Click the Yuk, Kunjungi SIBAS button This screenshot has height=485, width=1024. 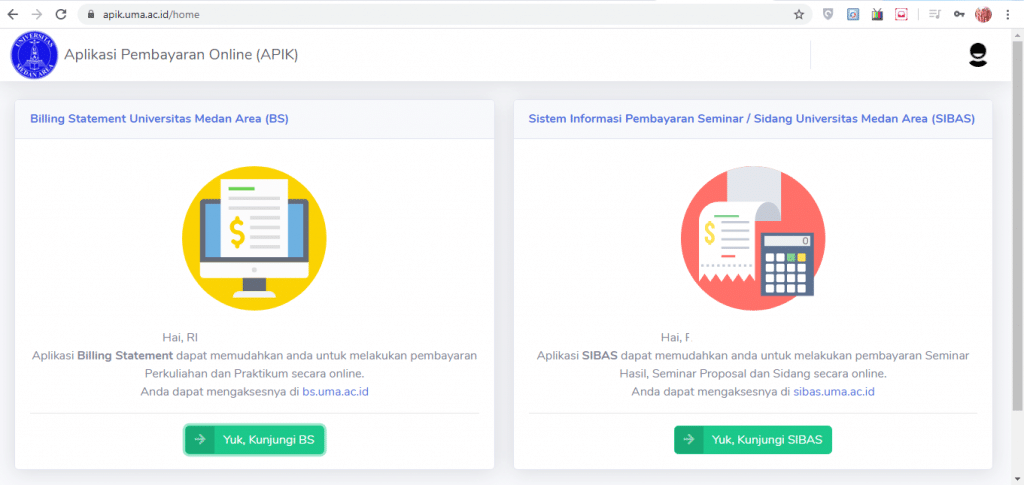point(753,439)
